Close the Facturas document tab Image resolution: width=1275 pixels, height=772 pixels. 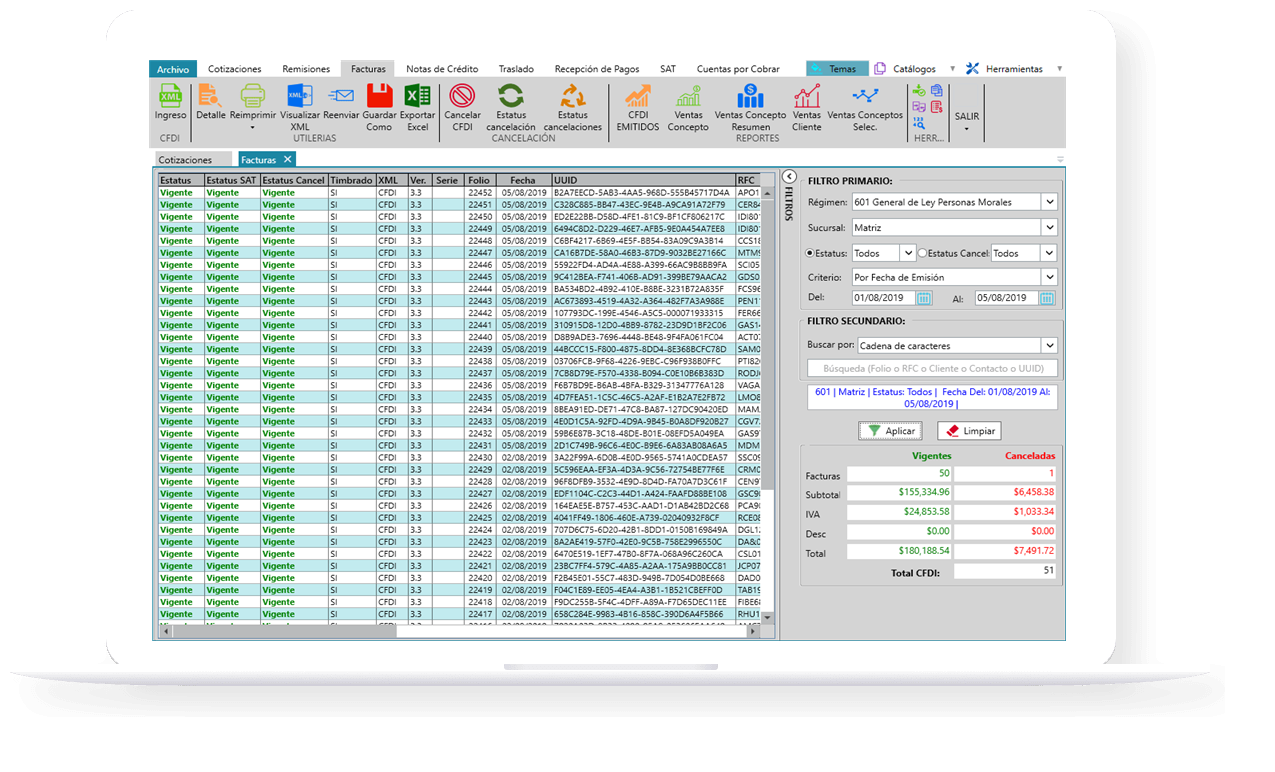(x=287, y=160)
